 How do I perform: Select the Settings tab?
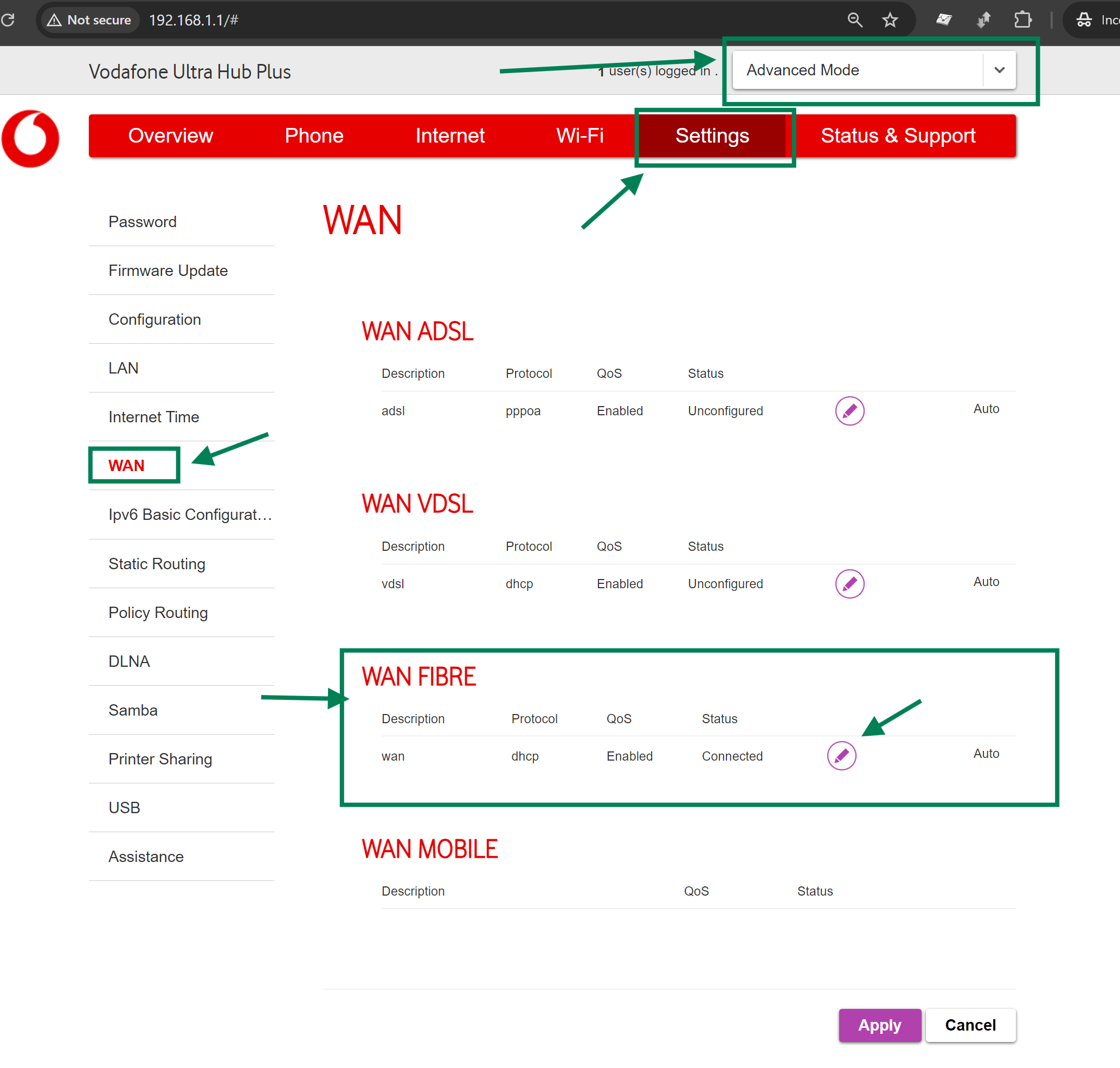(712, 136)
